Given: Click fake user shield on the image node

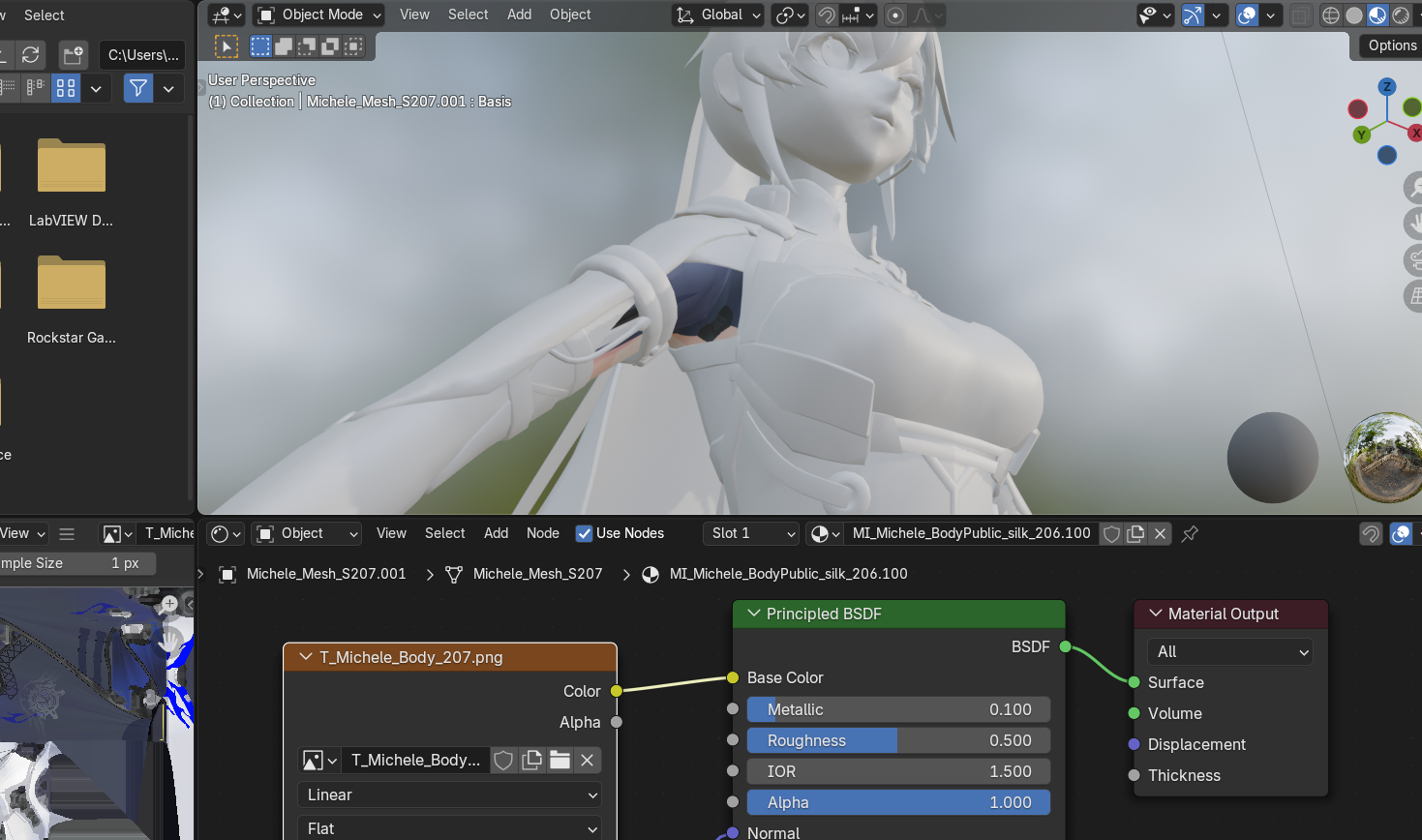Looking at the screenshot, I should point(503,761).
